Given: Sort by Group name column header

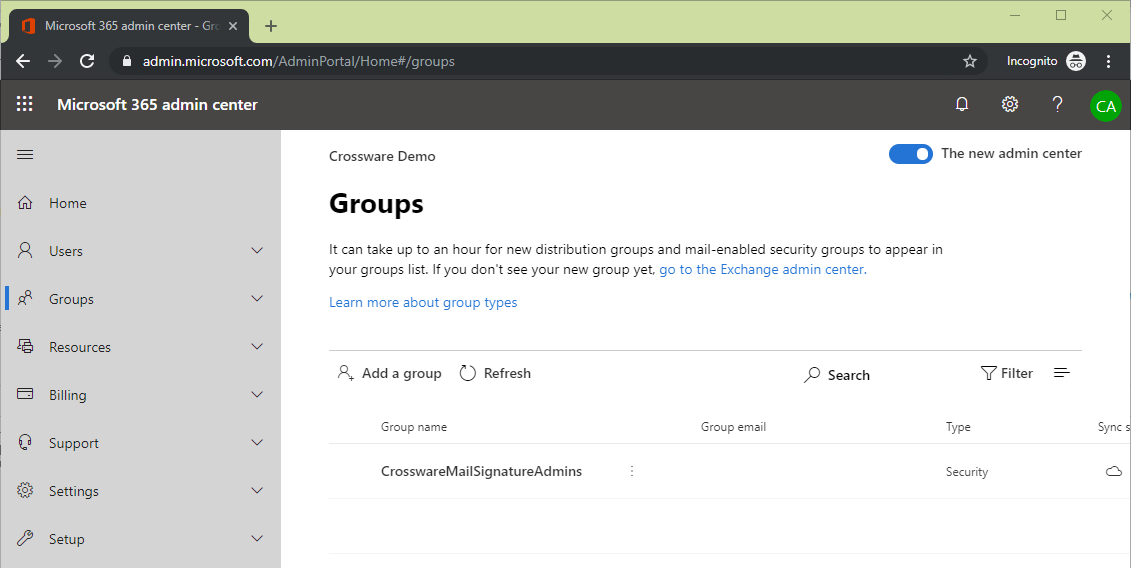Looking at the screenshot, I should tap(414, 427).
